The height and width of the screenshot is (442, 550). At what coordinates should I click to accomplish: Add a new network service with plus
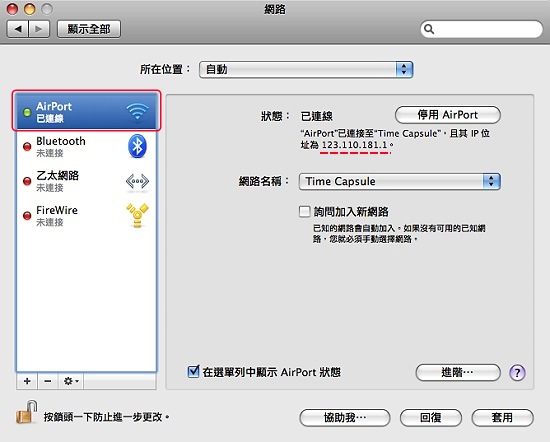click(x=27, y=381)
